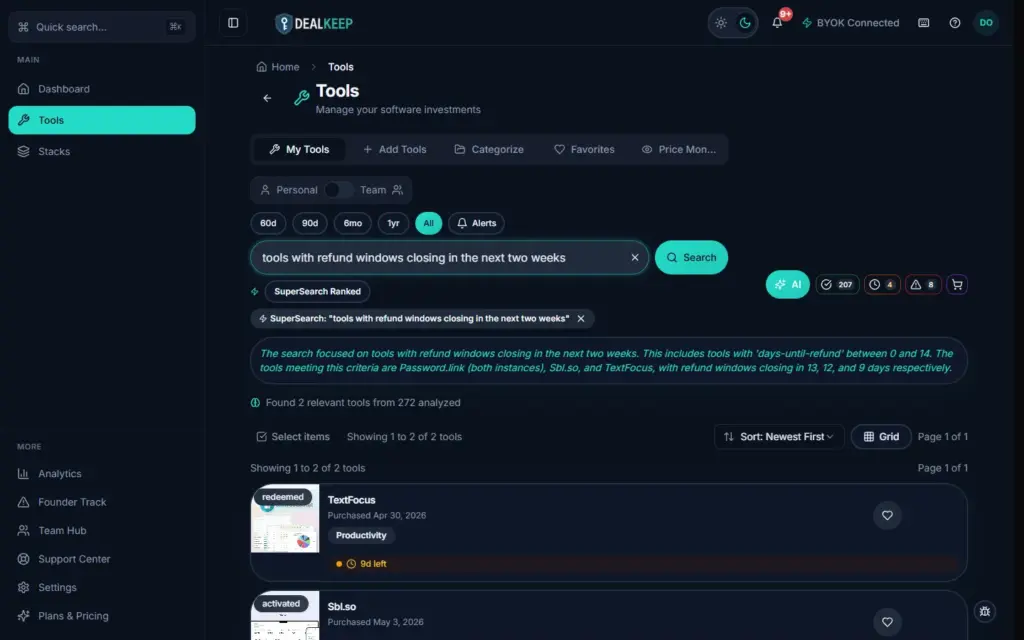
Task: Click the SuperSearch Ranked chip
Action: click(x=317, y=291)
